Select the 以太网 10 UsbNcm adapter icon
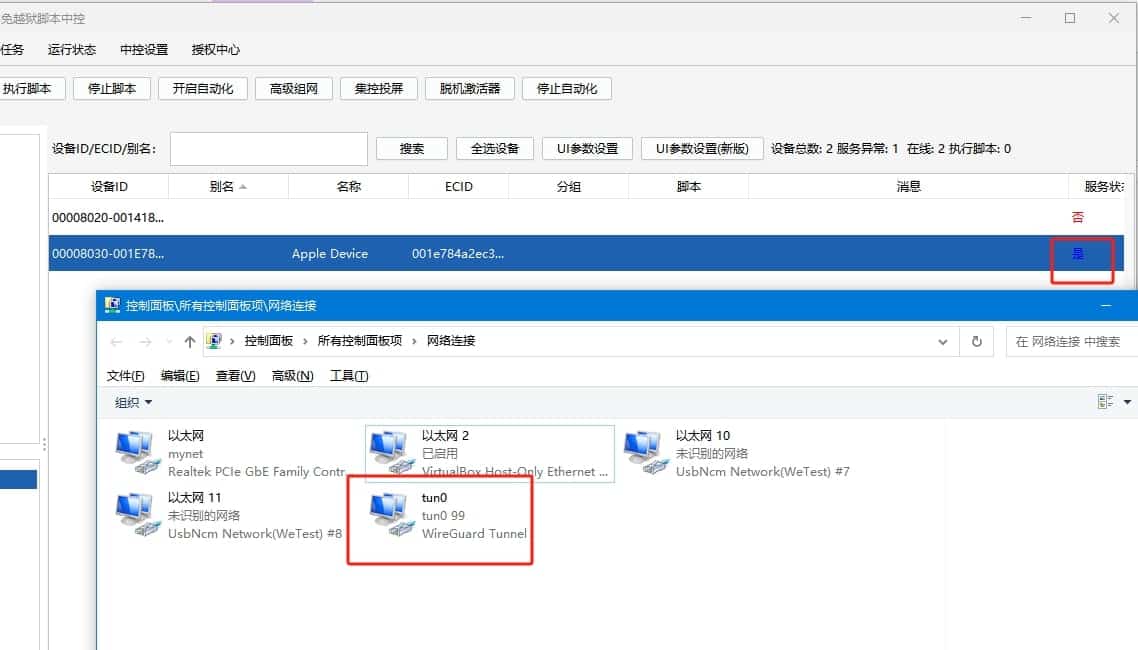Viewport: 1138px width, 650px height. point(645,453)
